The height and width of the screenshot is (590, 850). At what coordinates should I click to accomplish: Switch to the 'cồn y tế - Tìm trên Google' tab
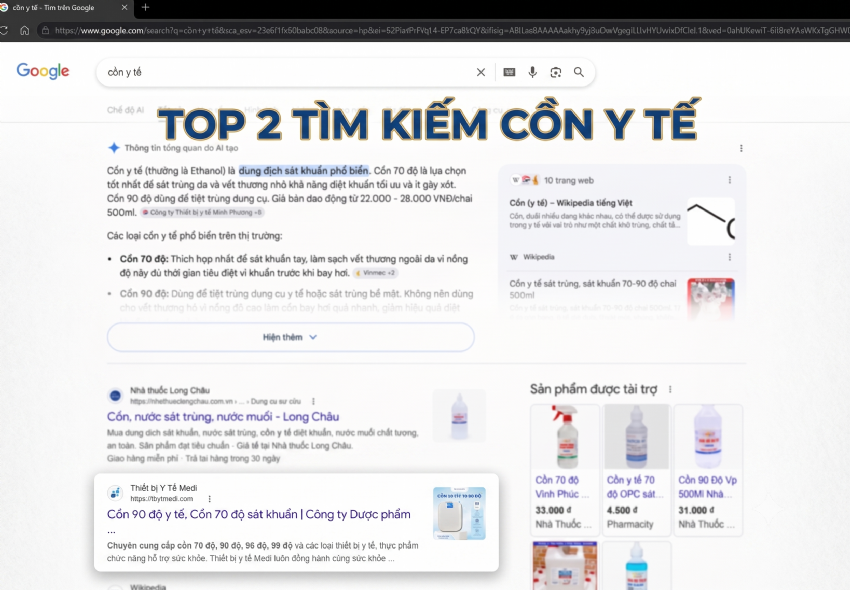54,8
